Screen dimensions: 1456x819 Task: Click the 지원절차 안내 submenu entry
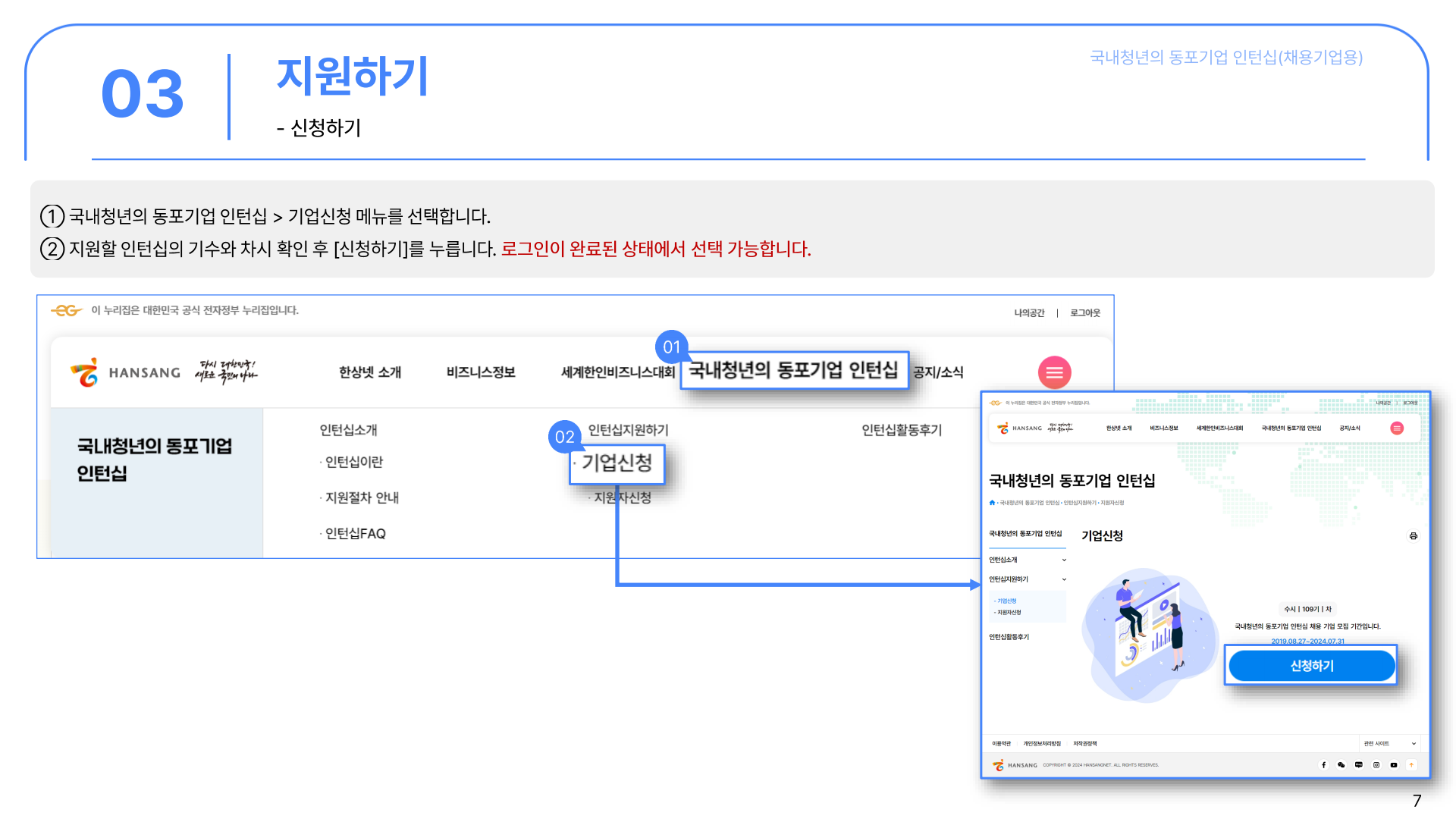coord(362,498)
